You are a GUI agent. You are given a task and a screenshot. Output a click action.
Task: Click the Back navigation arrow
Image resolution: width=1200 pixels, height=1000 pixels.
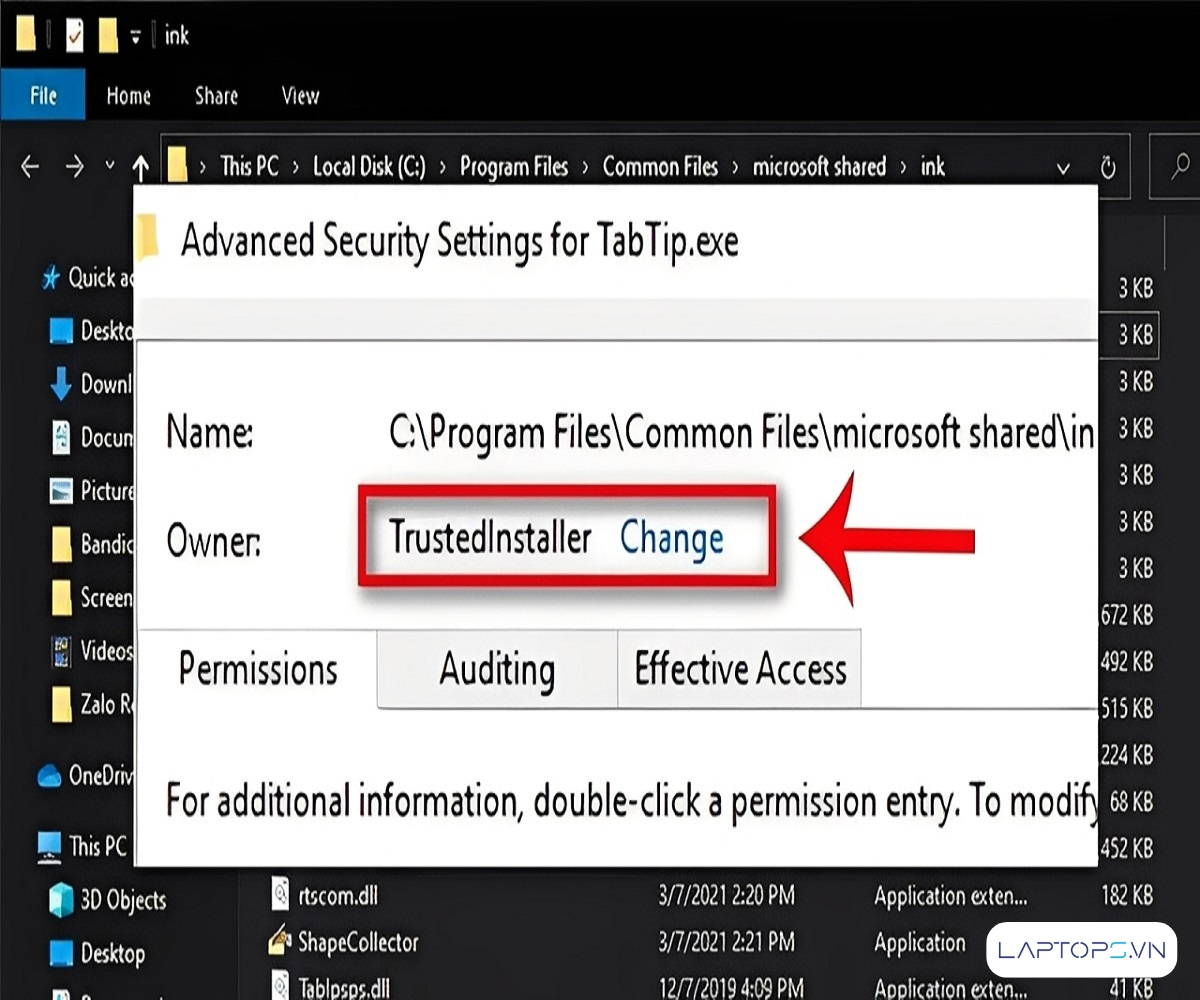(x=30, y=167)
